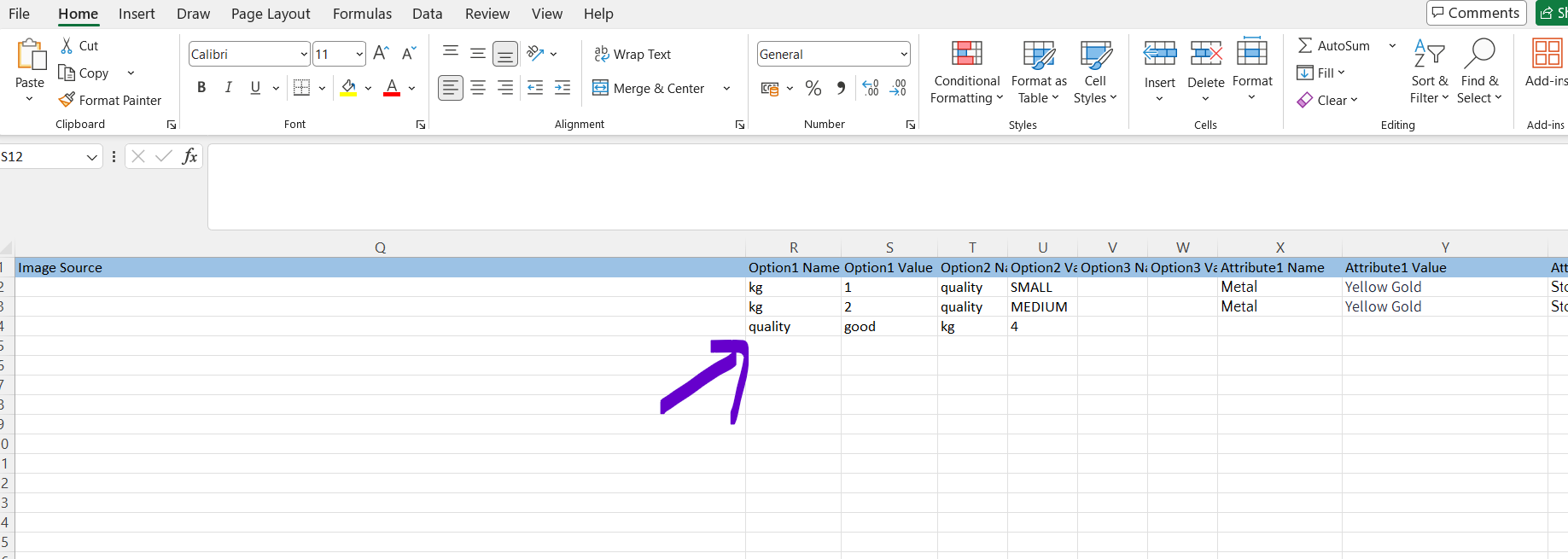Open Find & Select magnifier icon
This screenshot has height=559, width=1568.
tap(1479, 53)
